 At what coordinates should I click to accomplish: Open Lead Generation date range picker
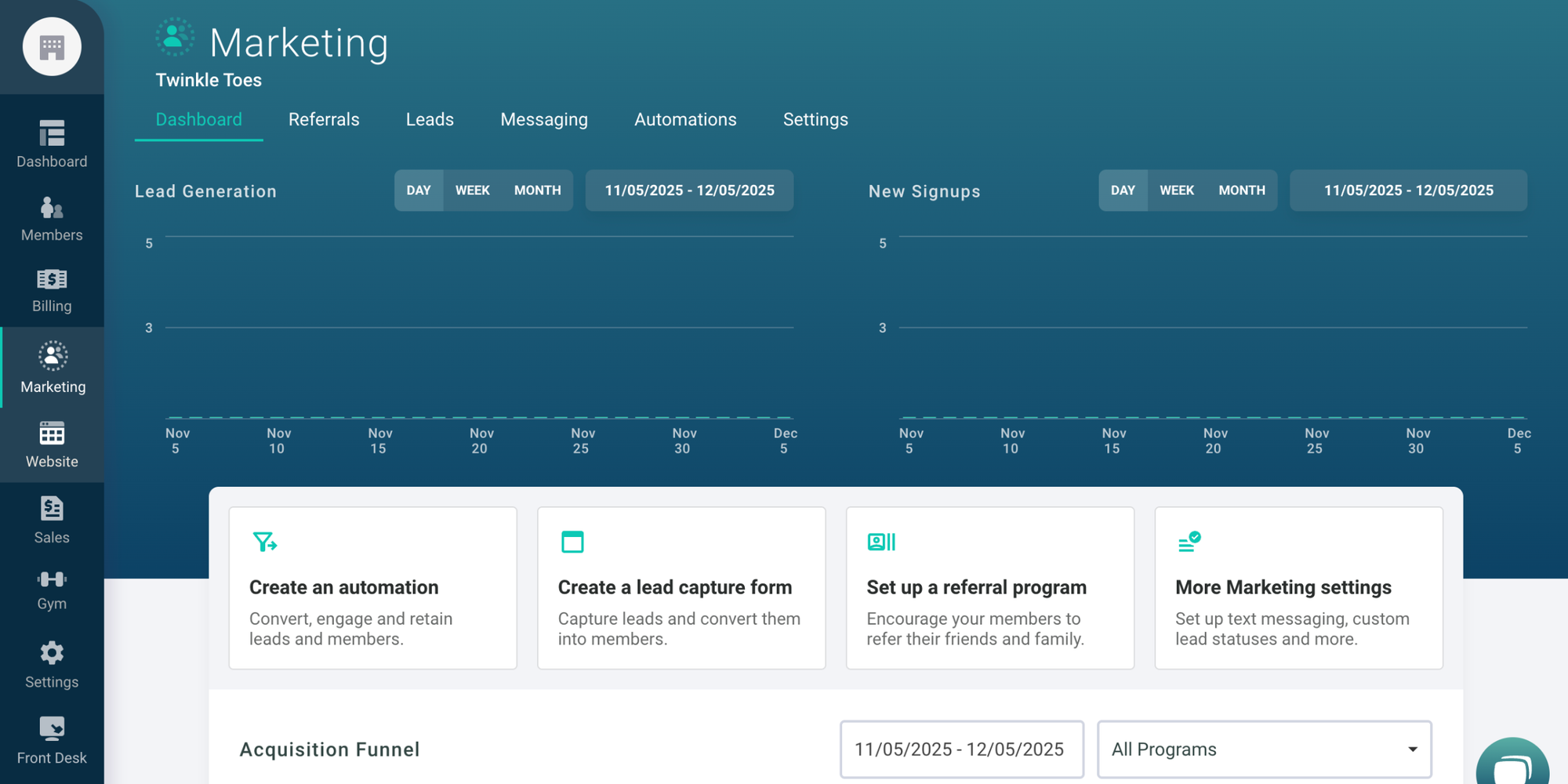(689, 190)
